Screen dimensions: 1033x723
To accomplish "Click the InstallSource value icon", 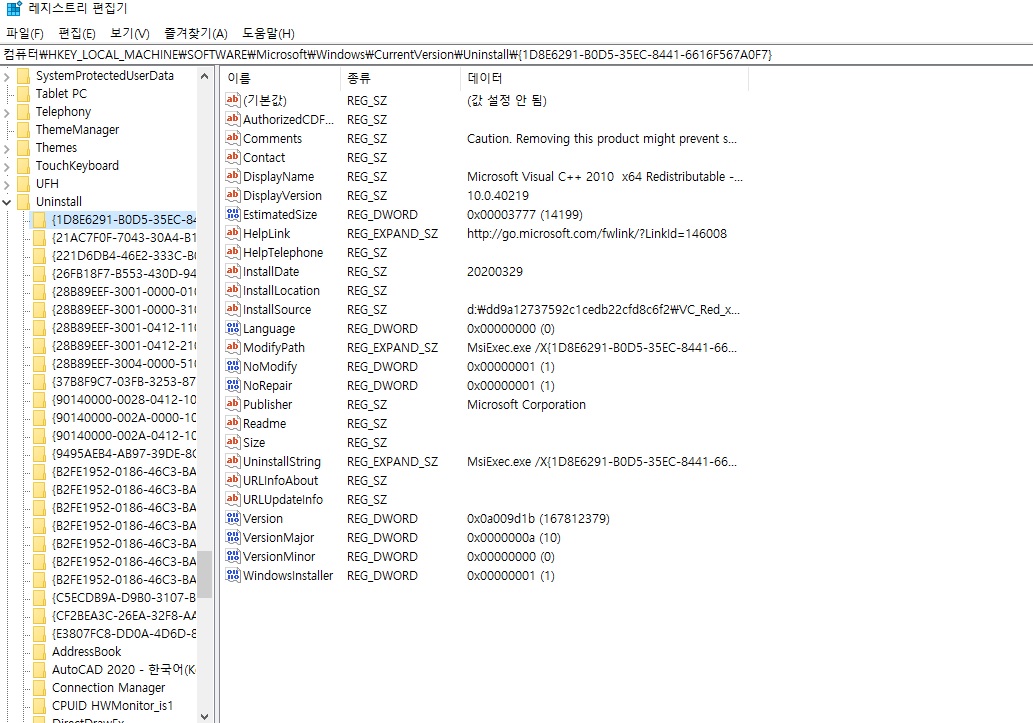I will tap(233, 310).
